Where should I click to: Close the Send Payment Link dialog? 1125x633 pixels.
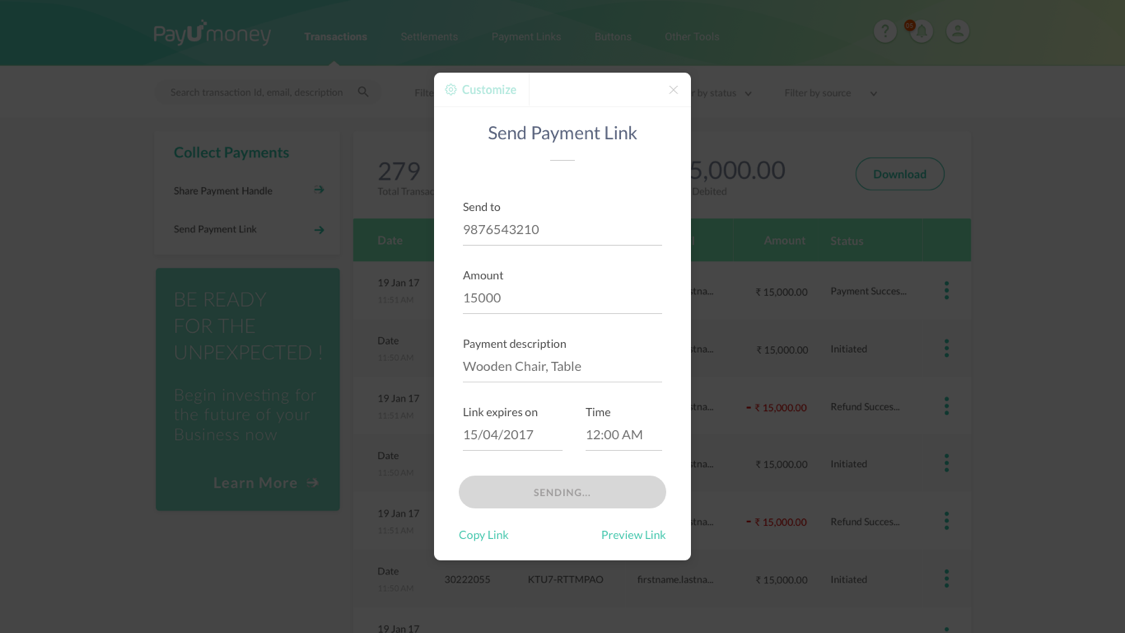coord(673,90)
